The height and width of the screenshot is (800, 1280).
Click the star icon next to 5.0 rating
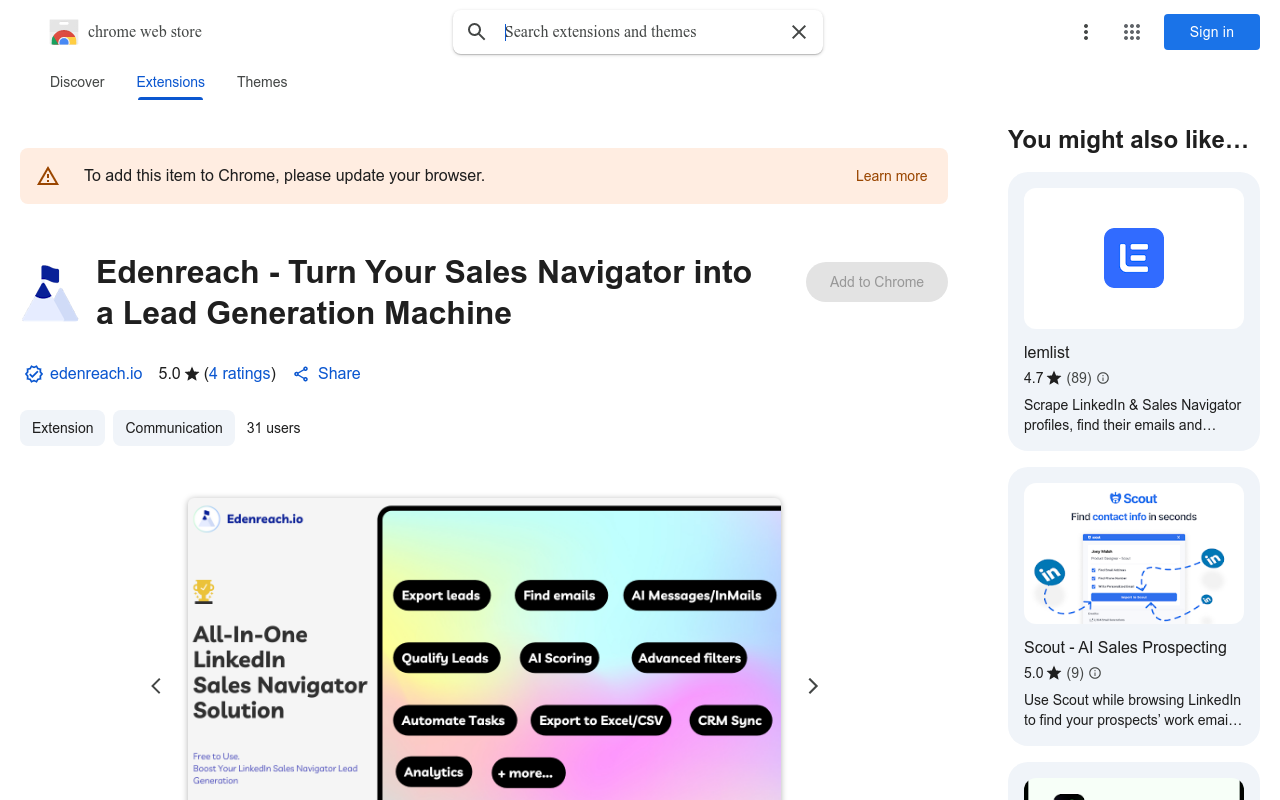[x=192, y=374]
